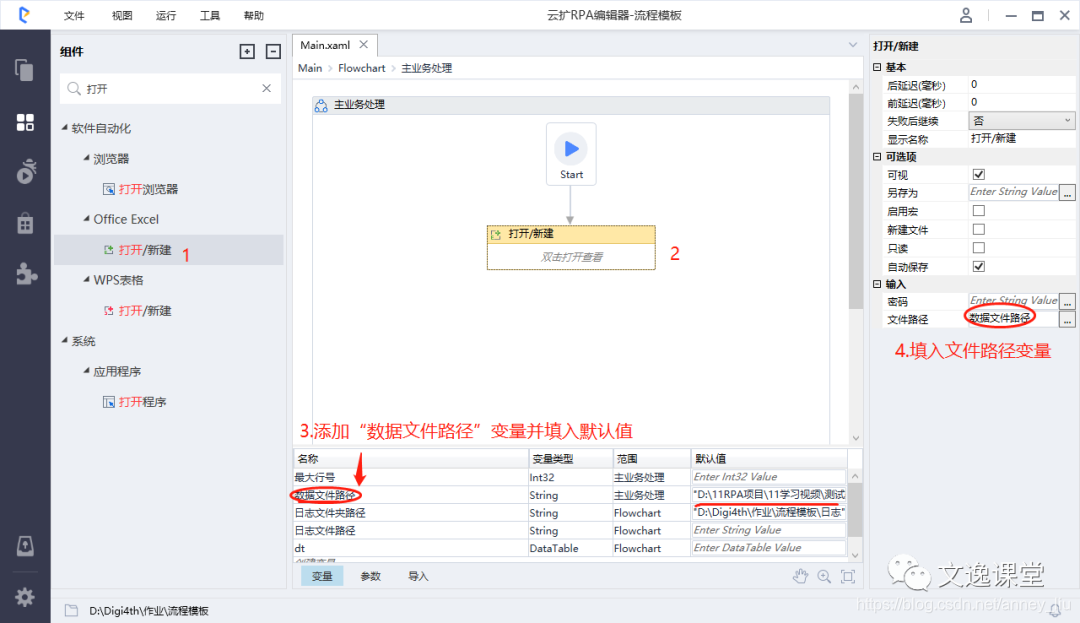Open the settings gear in sidebar

point(25,597)
